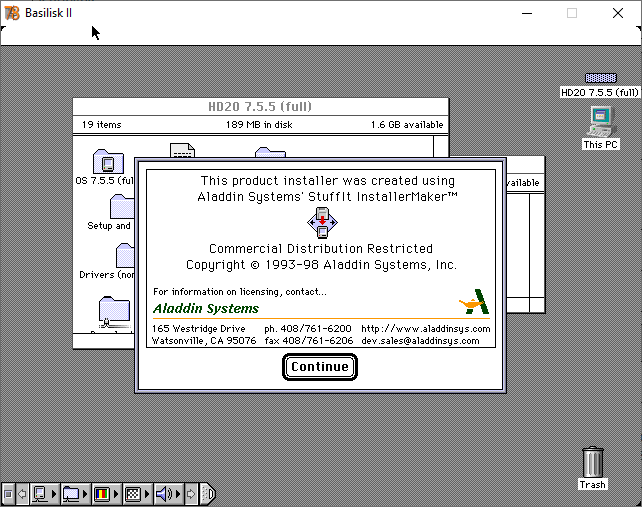Click the dev.sales@aladdinsys.com email text

click(x=420, y=340)
